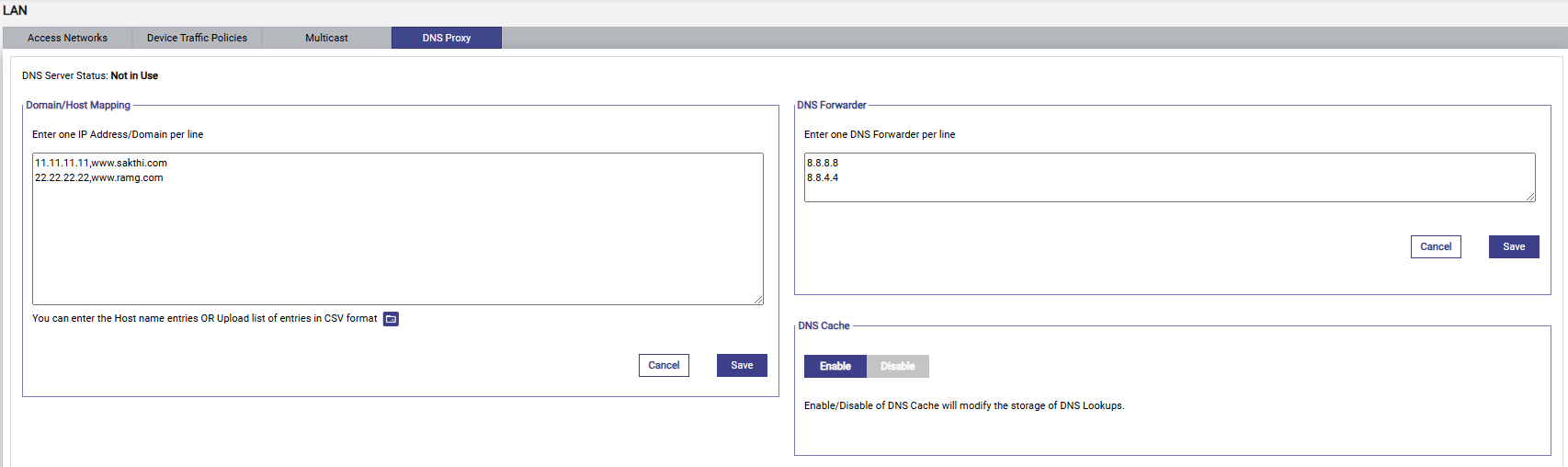Save the DNS Forwarder list

click(x=1514, y=246)
